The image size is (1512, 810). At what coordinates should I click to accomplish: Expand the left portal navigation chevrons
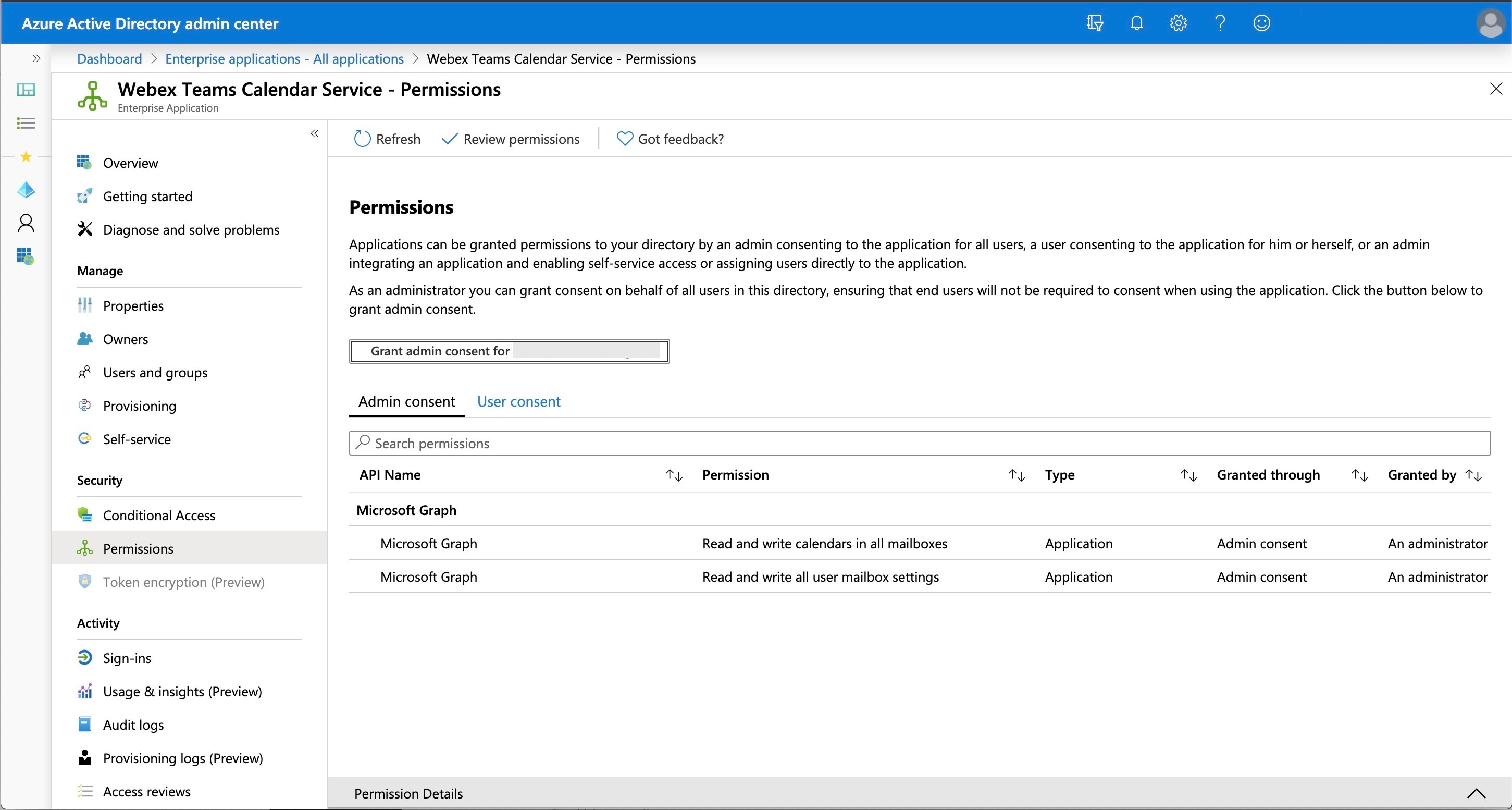(36, 58)
